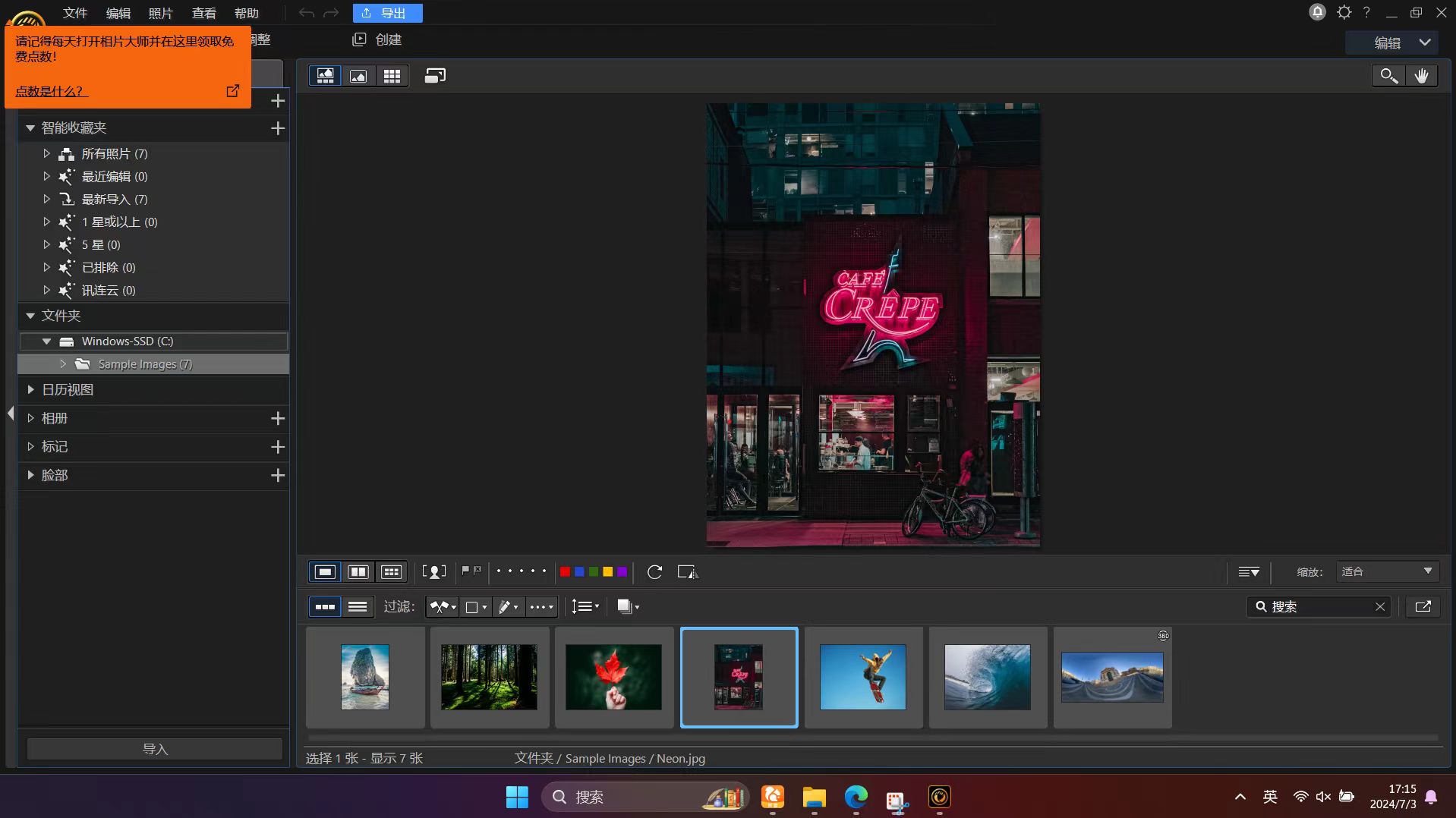
Task: Open the 照片 menu
Action: click(x=160, y=13)
